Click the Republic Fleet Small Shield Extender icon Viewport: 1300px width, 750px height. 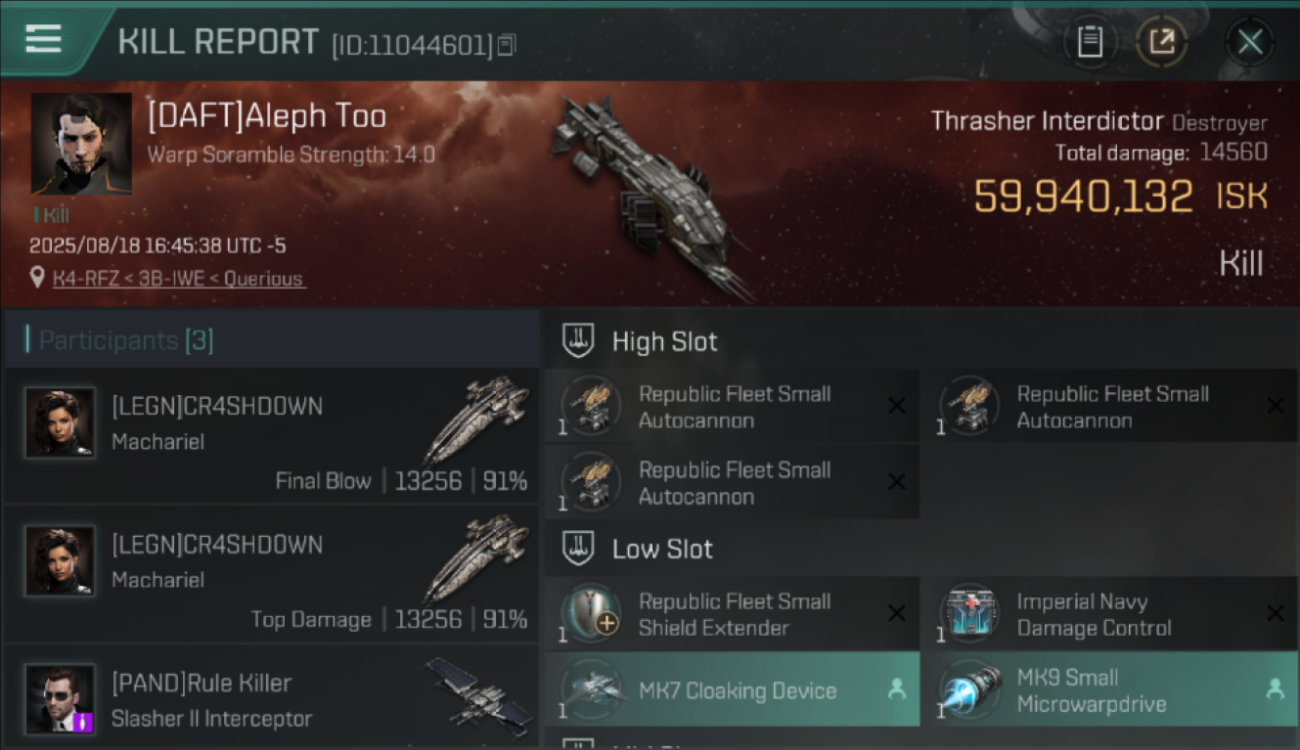click(591, 613)
